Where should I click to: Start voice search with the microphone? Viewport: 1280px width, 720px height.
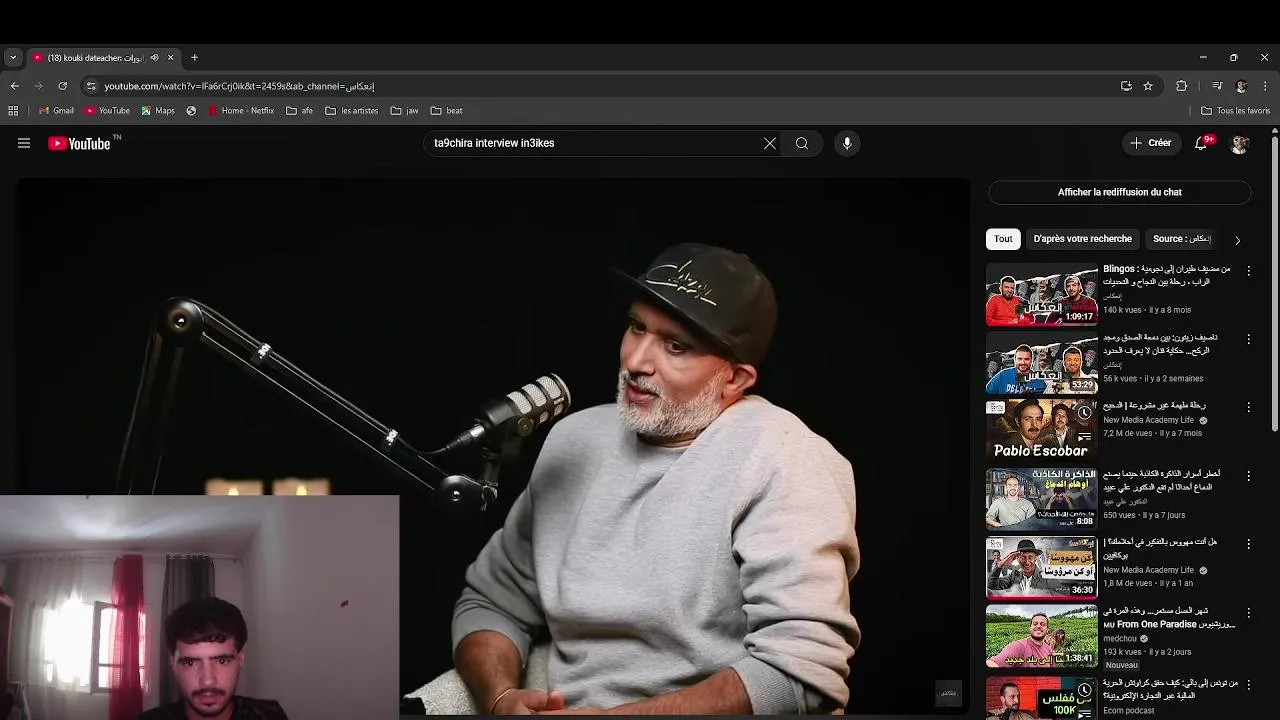point(847,143)
